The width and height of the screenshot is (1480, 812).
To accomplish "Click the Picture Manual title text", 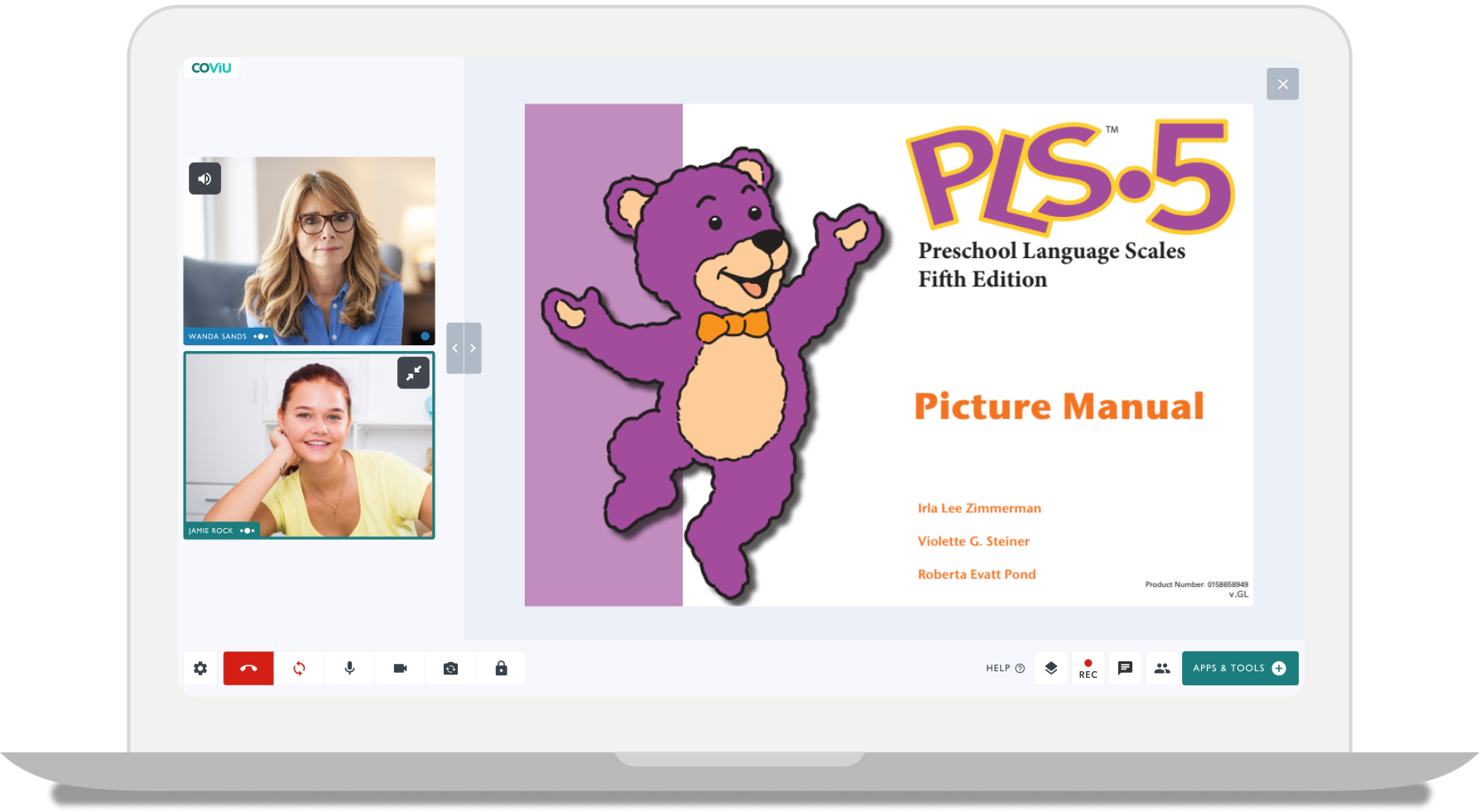I will (1059, 406).
